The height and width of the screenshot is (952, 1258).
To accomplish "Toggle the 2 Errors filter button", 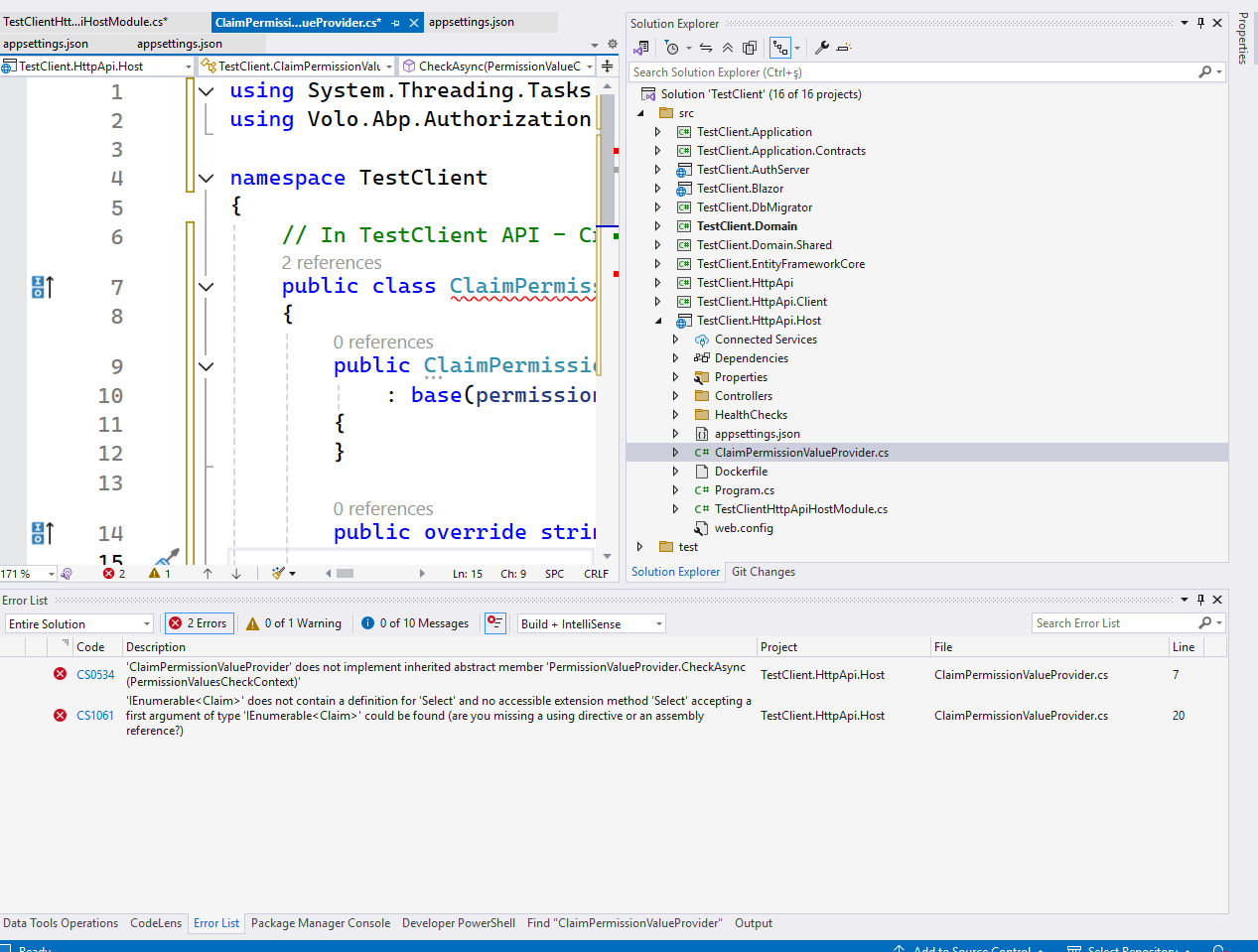I will click(x=199, y=623).
